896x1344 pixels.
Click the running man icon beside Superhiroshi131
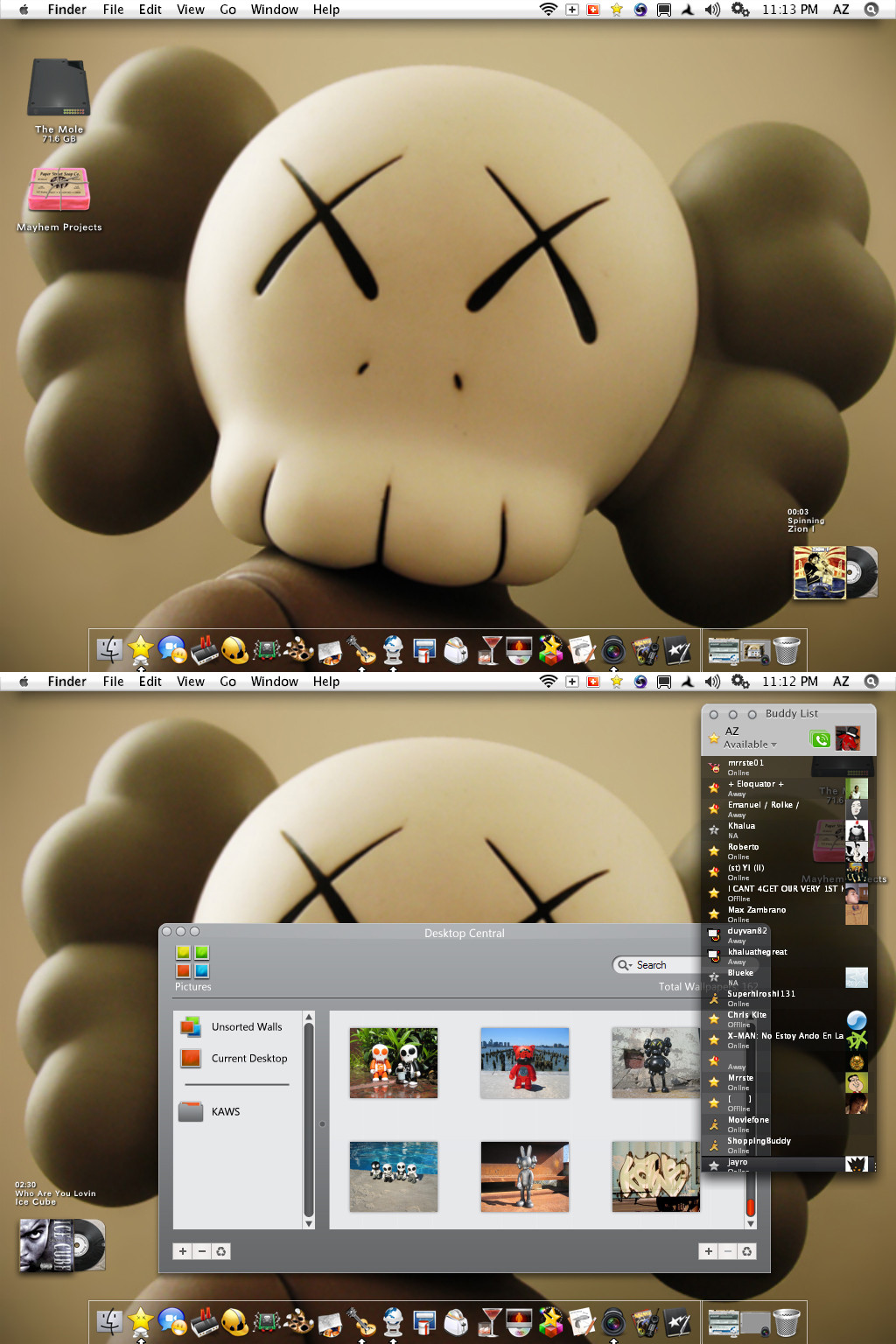(x=714, y=998)
